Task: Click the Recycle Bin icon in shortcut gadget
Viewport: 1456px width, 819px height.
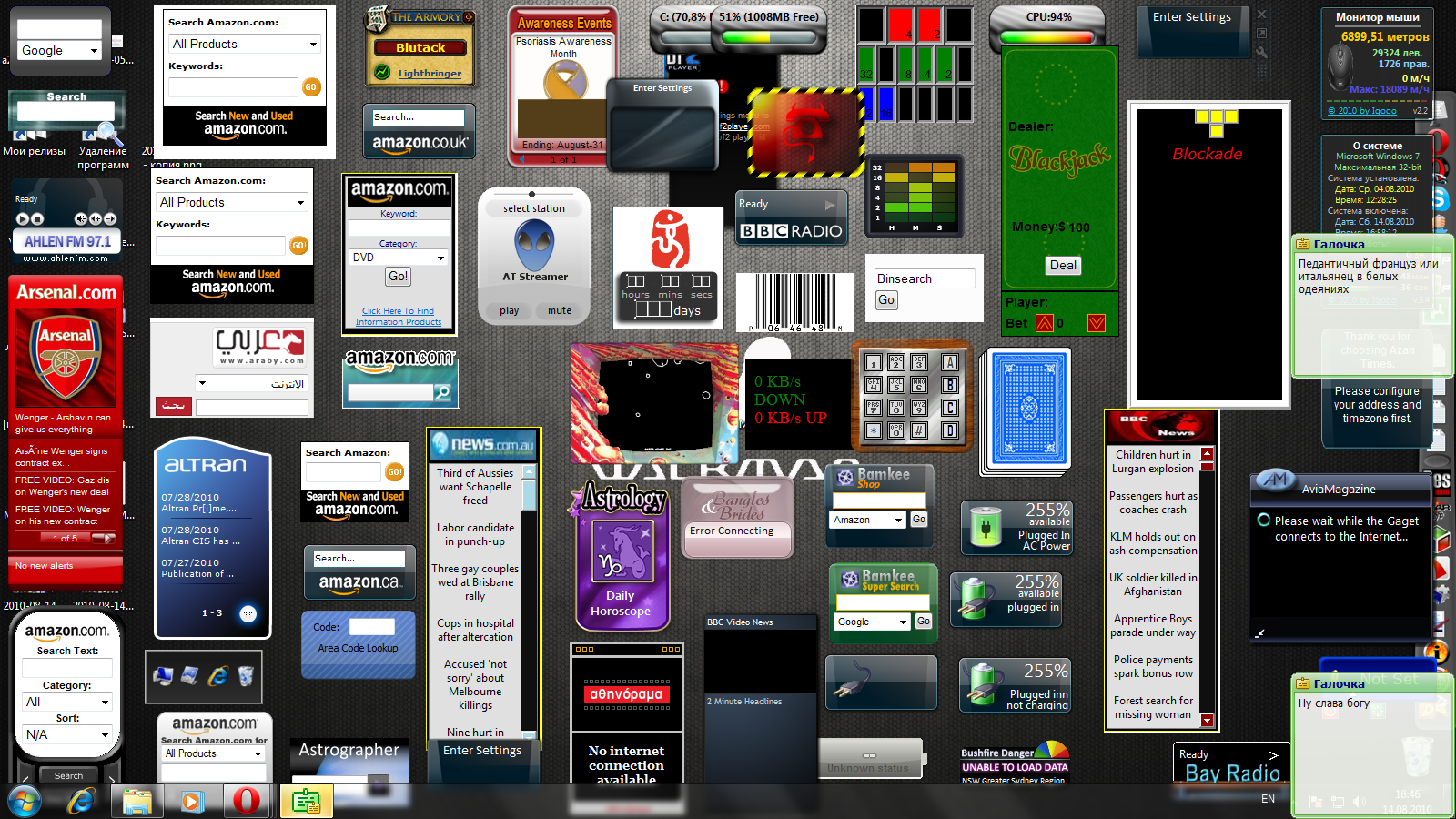Action: [x=246, y=675]
